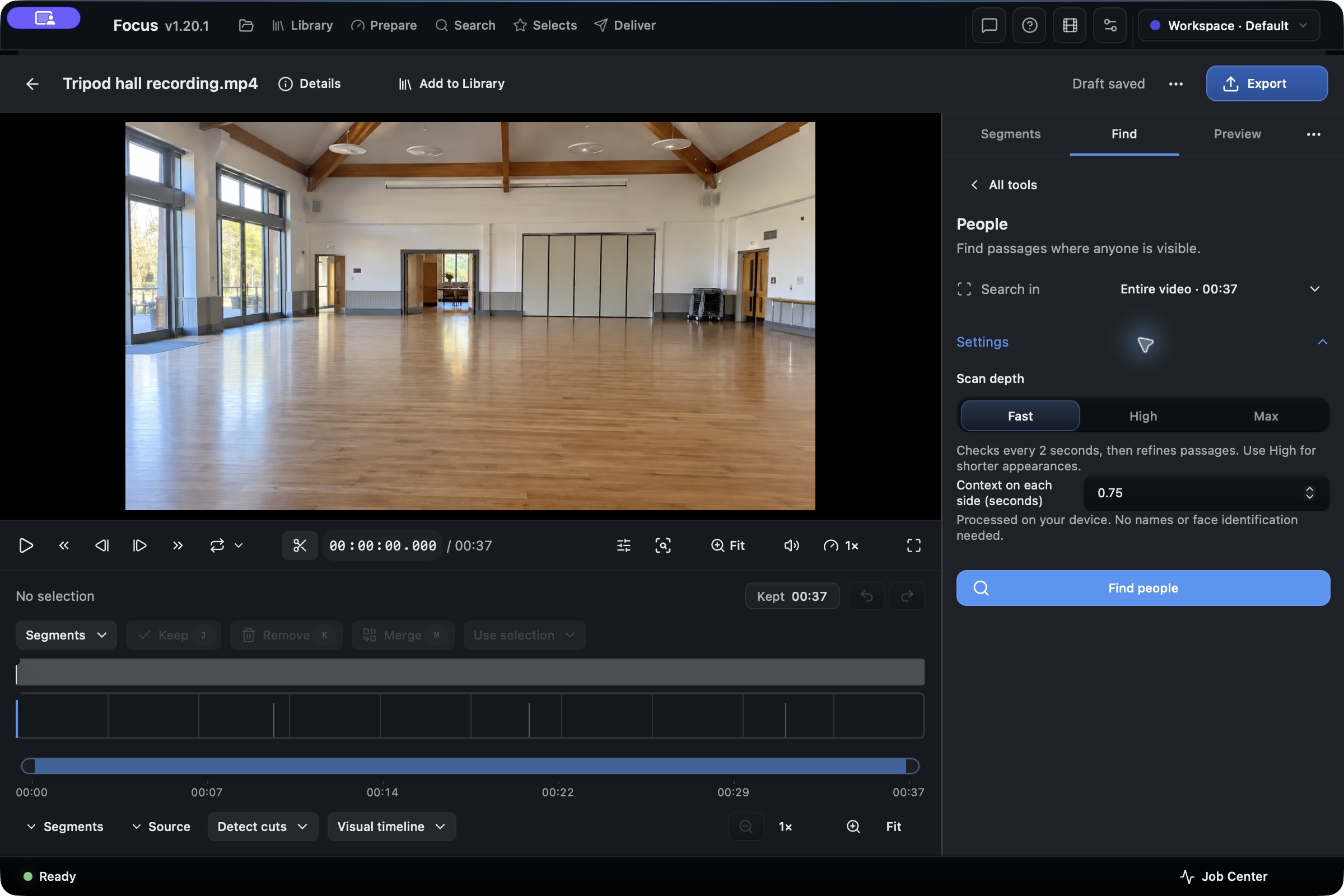
Task: Click the filmstrip icon in top bar
Action: tap(1070, 26)
